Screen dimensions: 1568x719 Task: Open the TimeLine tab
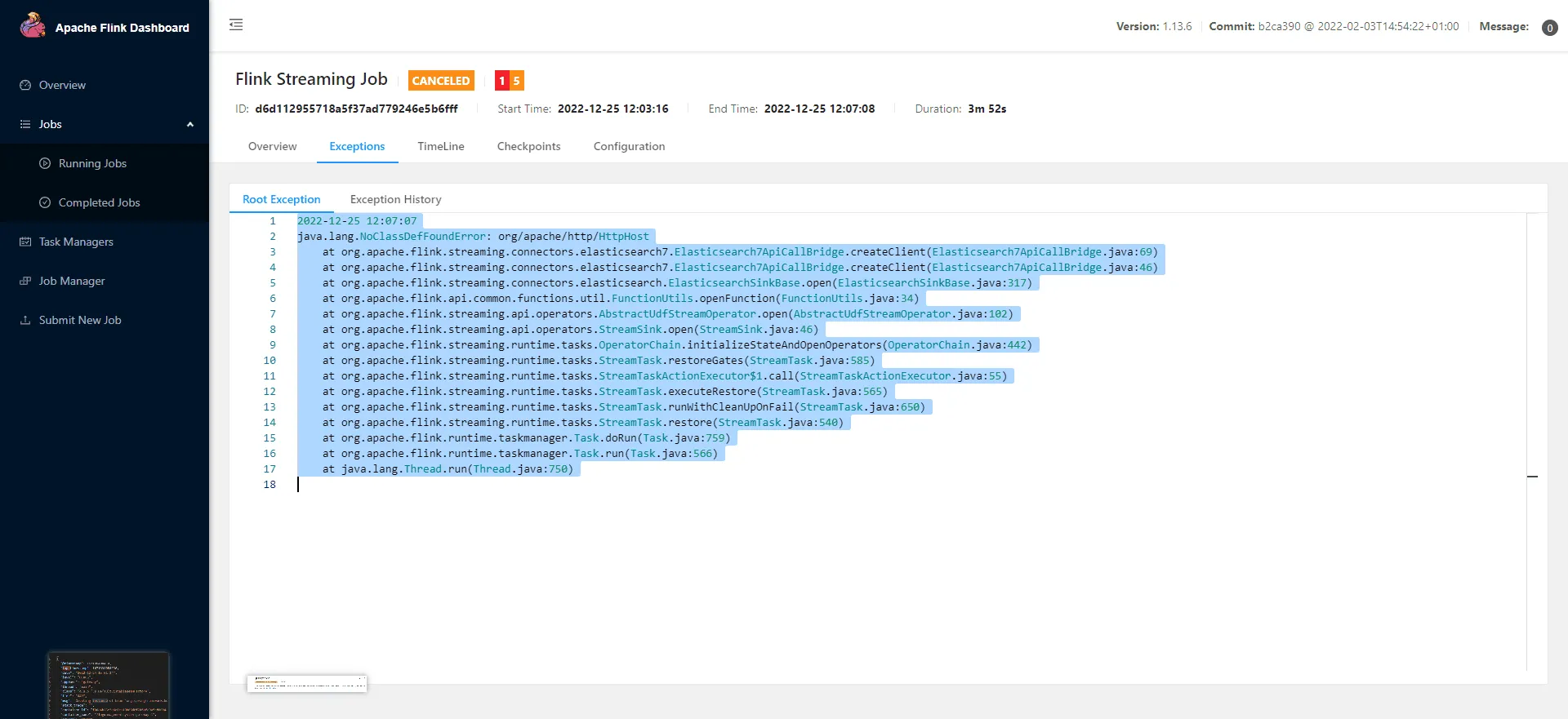[x=440, y=146]
